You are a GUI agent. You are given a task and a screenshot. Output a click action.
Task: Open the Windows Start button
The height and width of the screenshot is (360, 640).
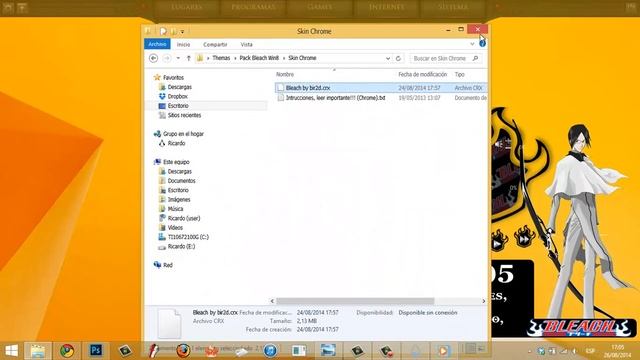tap(11, 350)
